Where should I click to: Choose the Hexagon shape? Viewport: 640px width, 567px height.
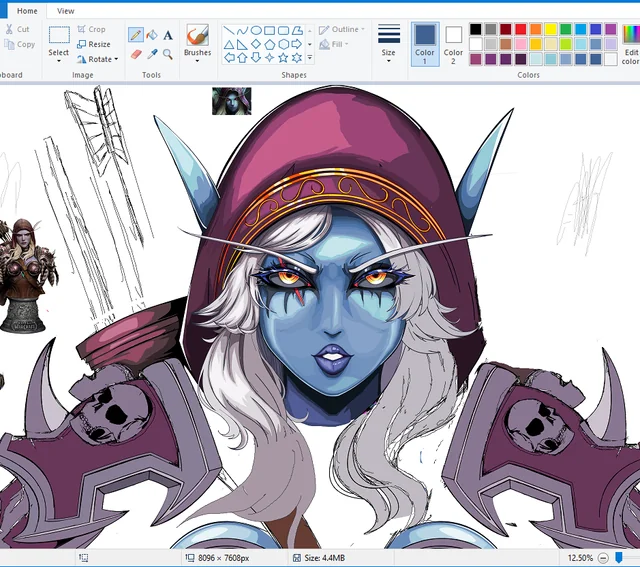coord(283,44)
